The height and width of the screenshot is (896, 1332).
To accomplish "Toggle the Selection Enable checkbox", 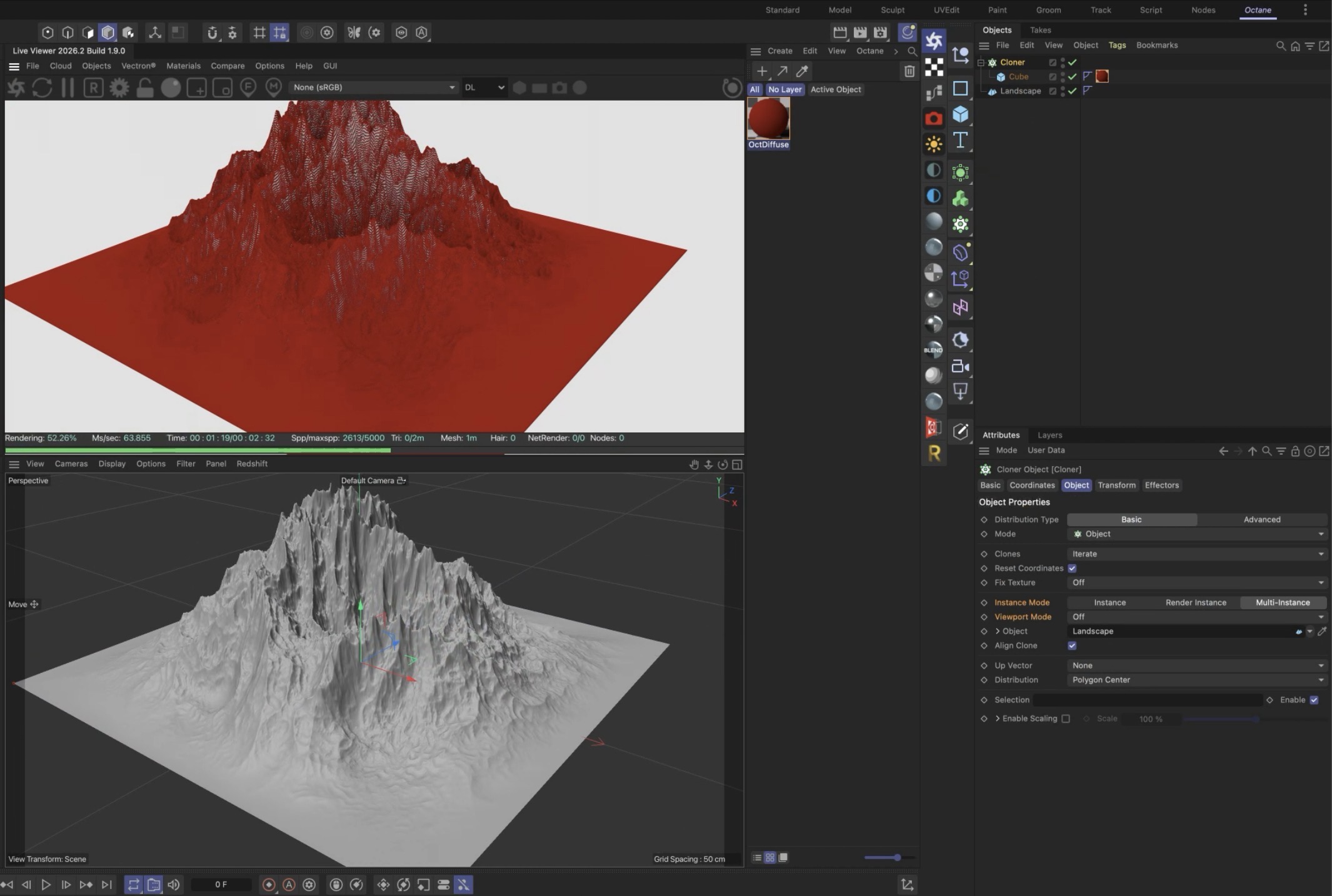I will 1314,700.
